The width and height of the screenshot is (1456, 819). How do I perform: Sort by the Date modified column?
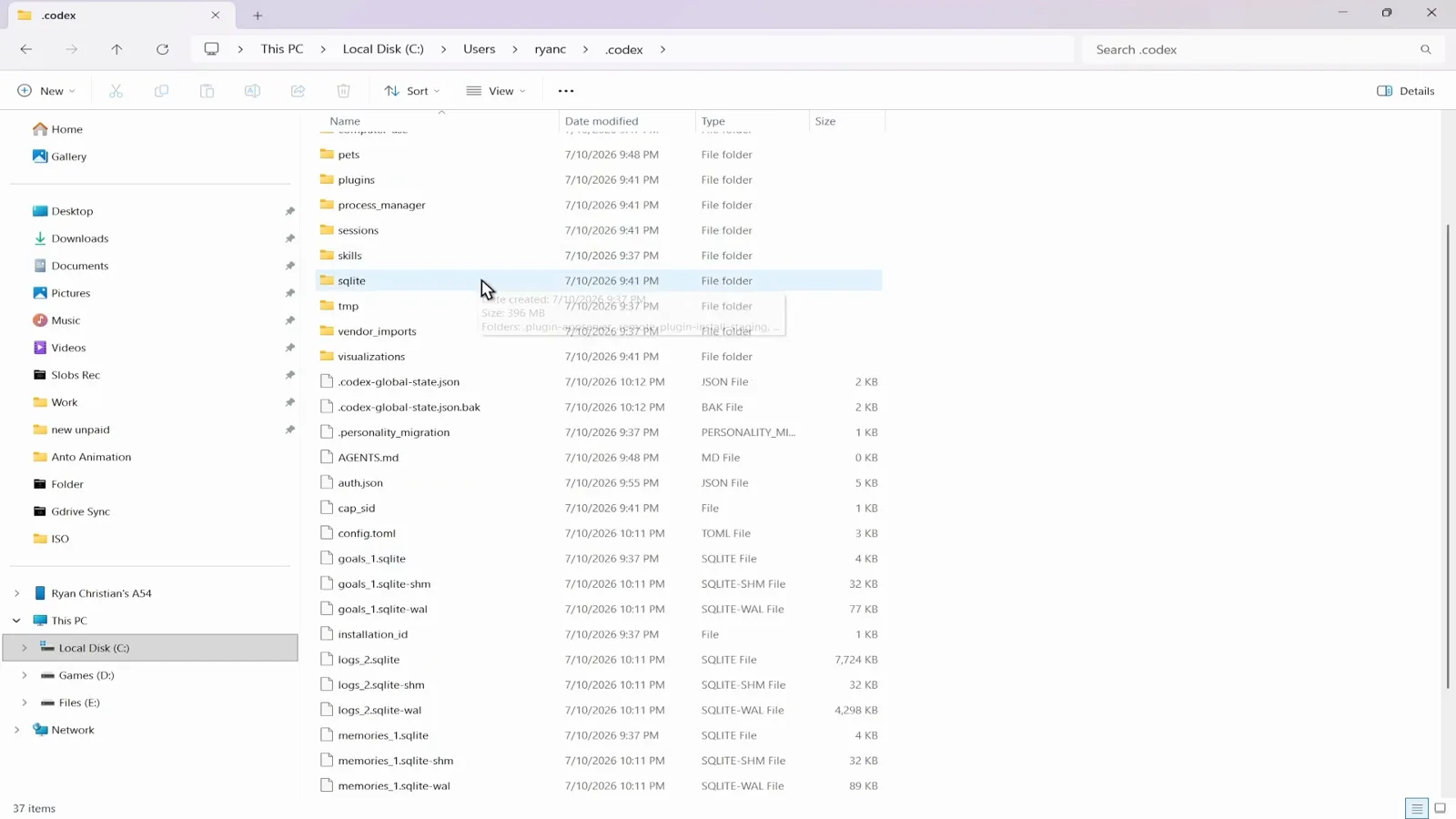point(602,121)
